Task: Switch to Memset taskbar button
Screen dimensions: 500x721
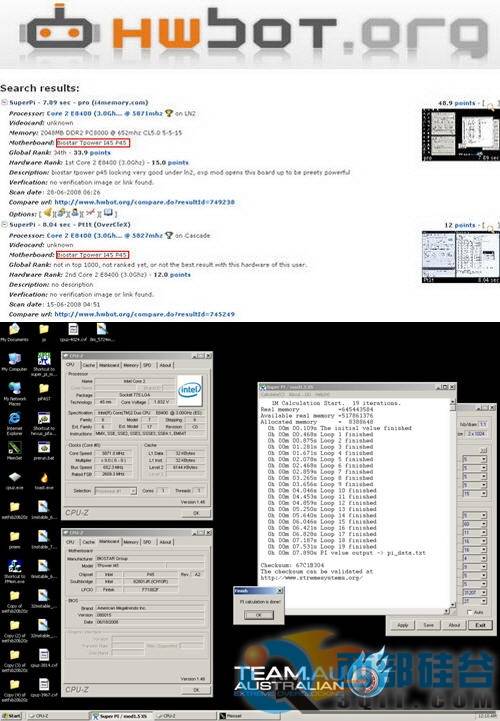Action: [x=249, y=716]
